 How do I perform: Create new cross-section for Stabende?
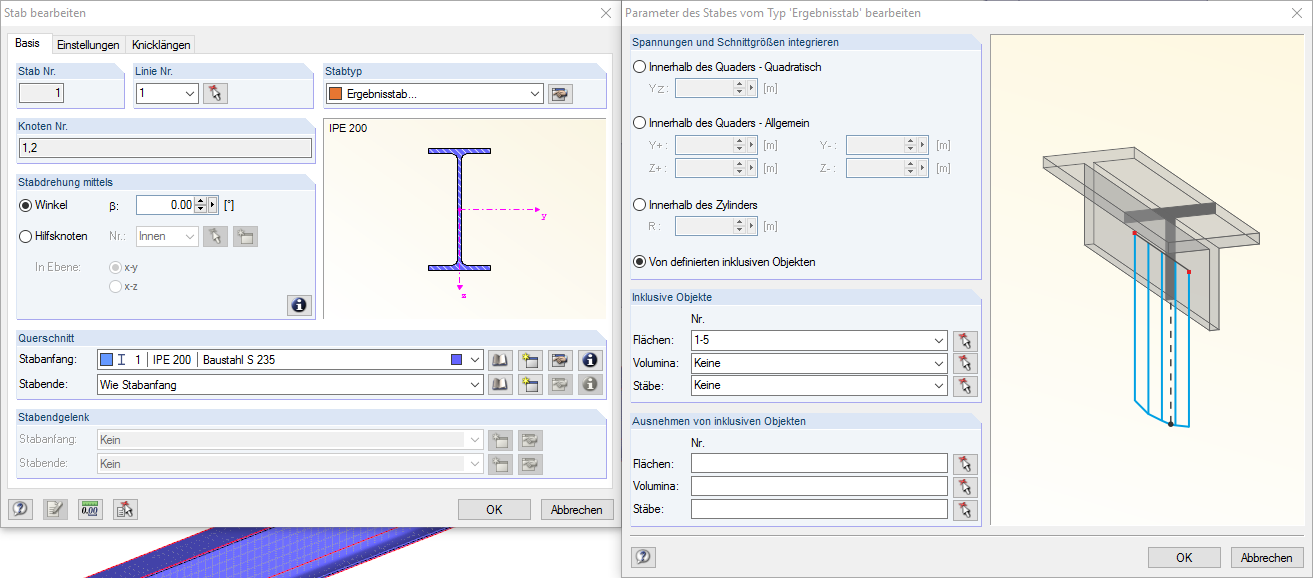530,384
